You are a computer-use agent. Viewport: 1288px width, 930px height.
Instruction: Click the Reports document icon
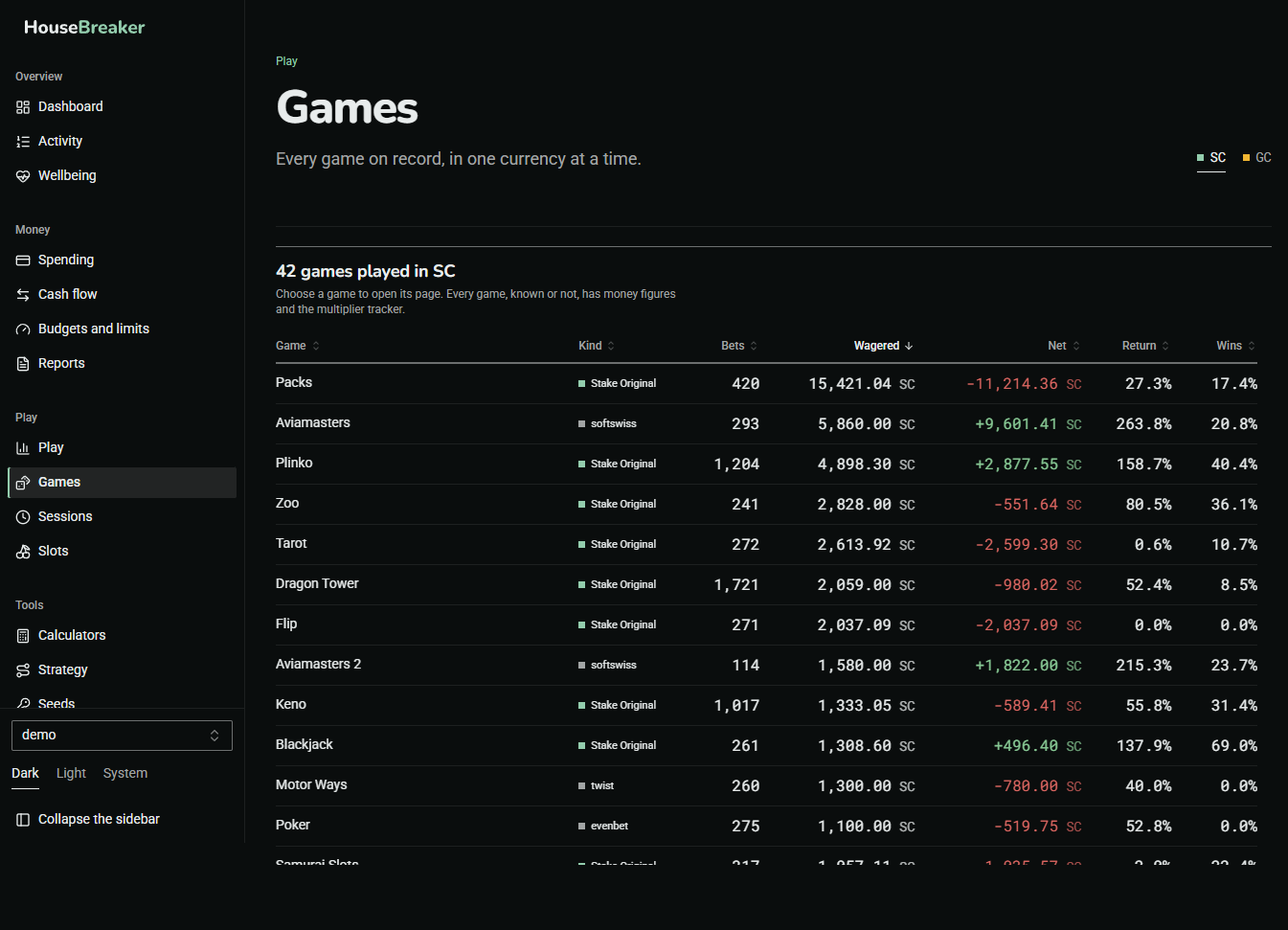tap(23, 364)
